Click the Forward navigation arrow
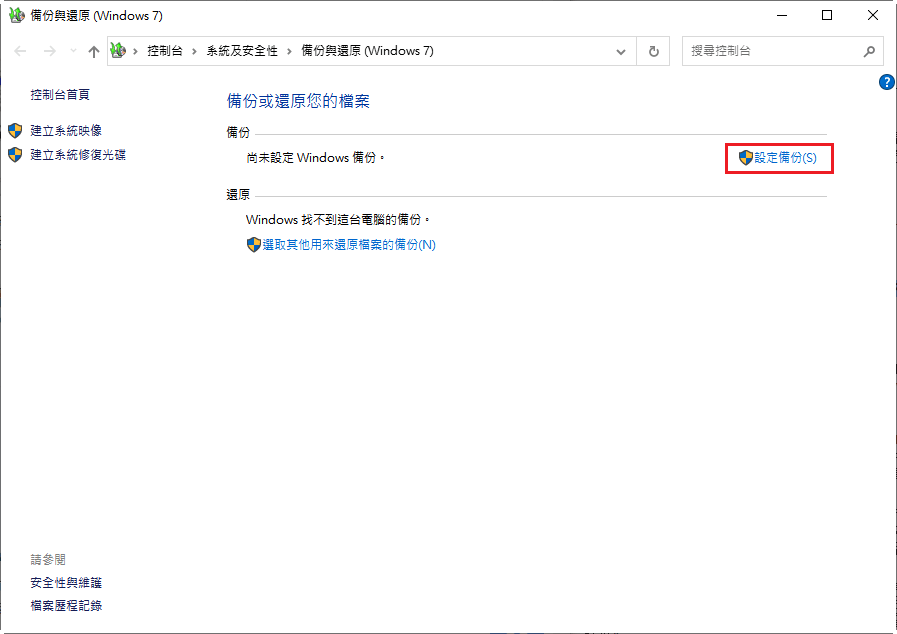Screen dimensions: 897x634 pos(50,51)
